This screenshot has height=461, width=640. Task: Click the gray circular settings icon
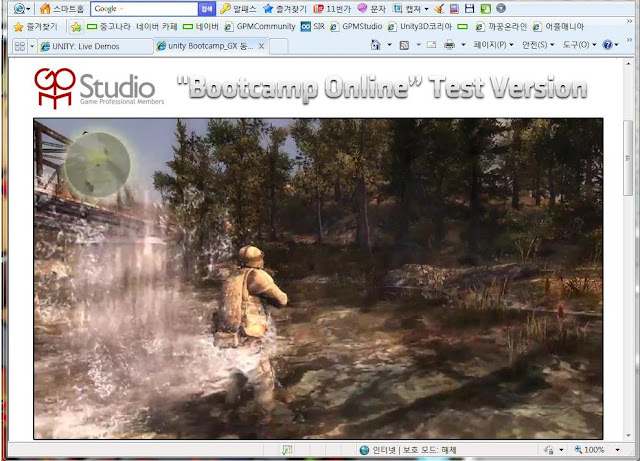pos(501,8)
